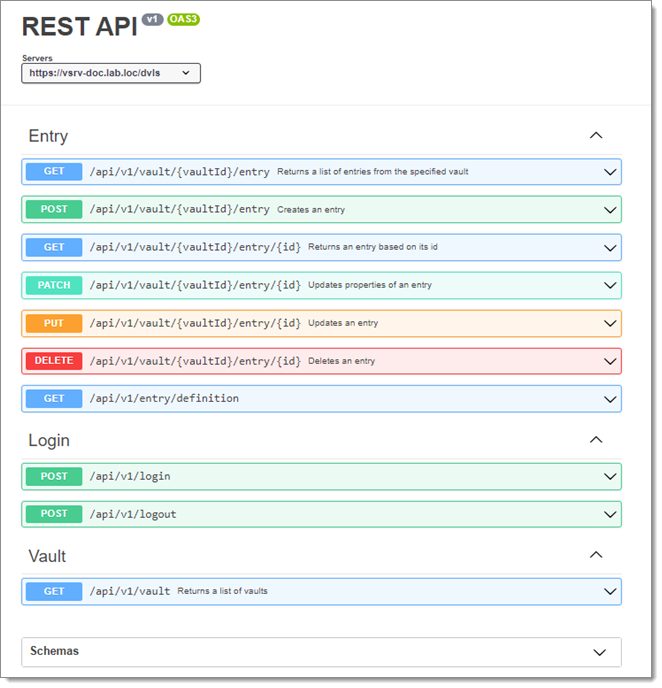Expand arrow for DELETE entry row
Image resolution: width=662 pixels, height=688 pixels.
click(x=610, y=362)
